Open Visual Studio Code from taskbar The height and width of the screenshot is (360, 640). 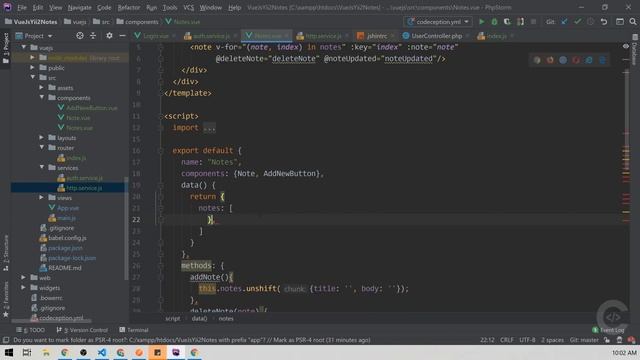(102, 352)
